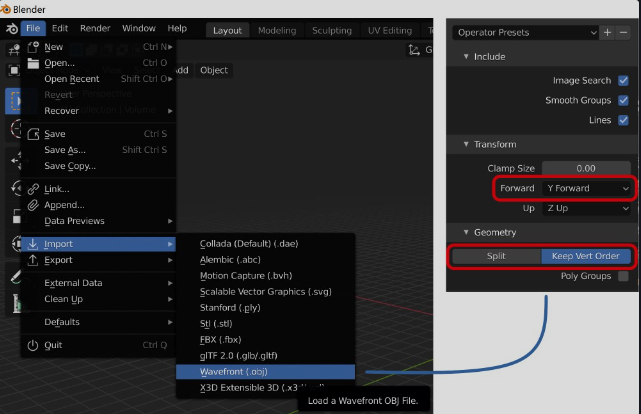641x414 pixels.
Task: Open the Edit menu
Action: 60,28
